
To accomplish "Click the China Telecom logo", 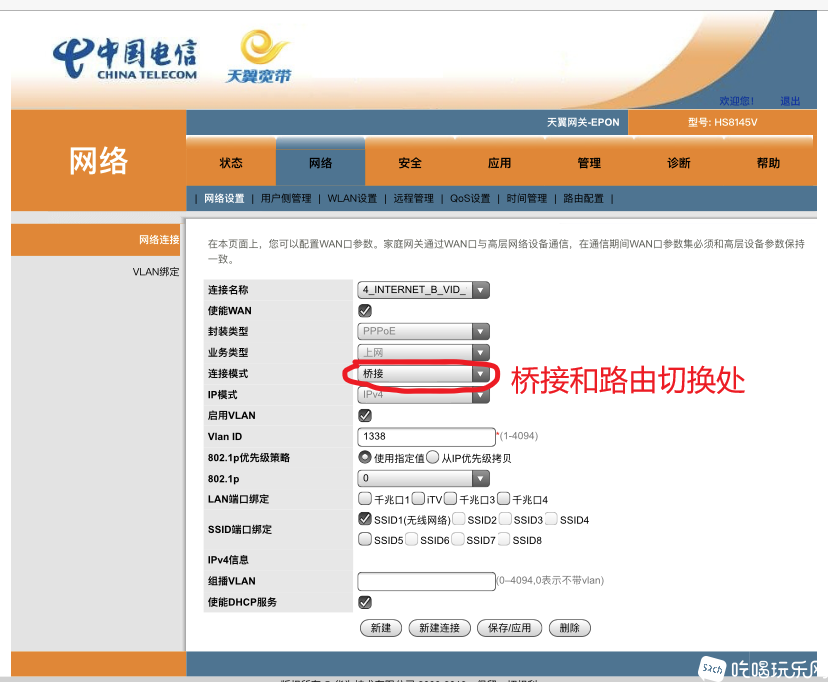I will pos(125,59).
